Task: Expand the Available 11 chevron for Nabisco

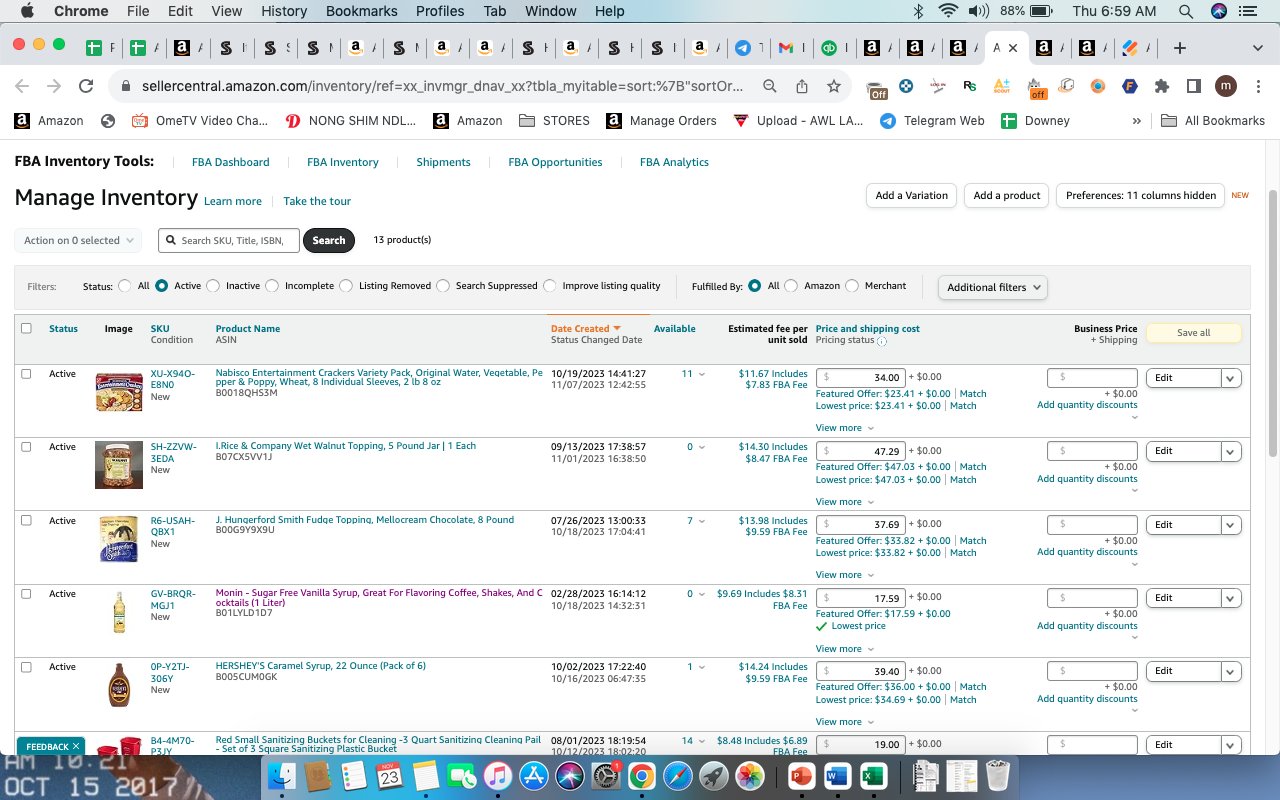Action: (701, 374)
